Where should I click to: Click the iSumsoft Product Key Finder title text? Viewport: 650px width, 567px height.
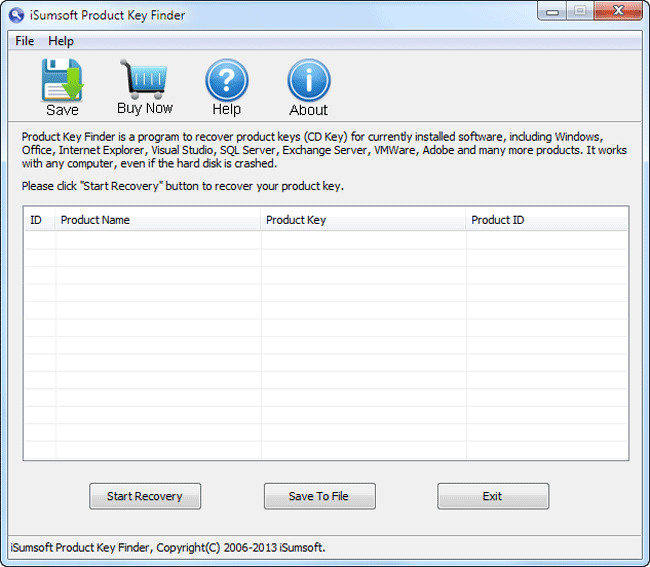point(107,15)
